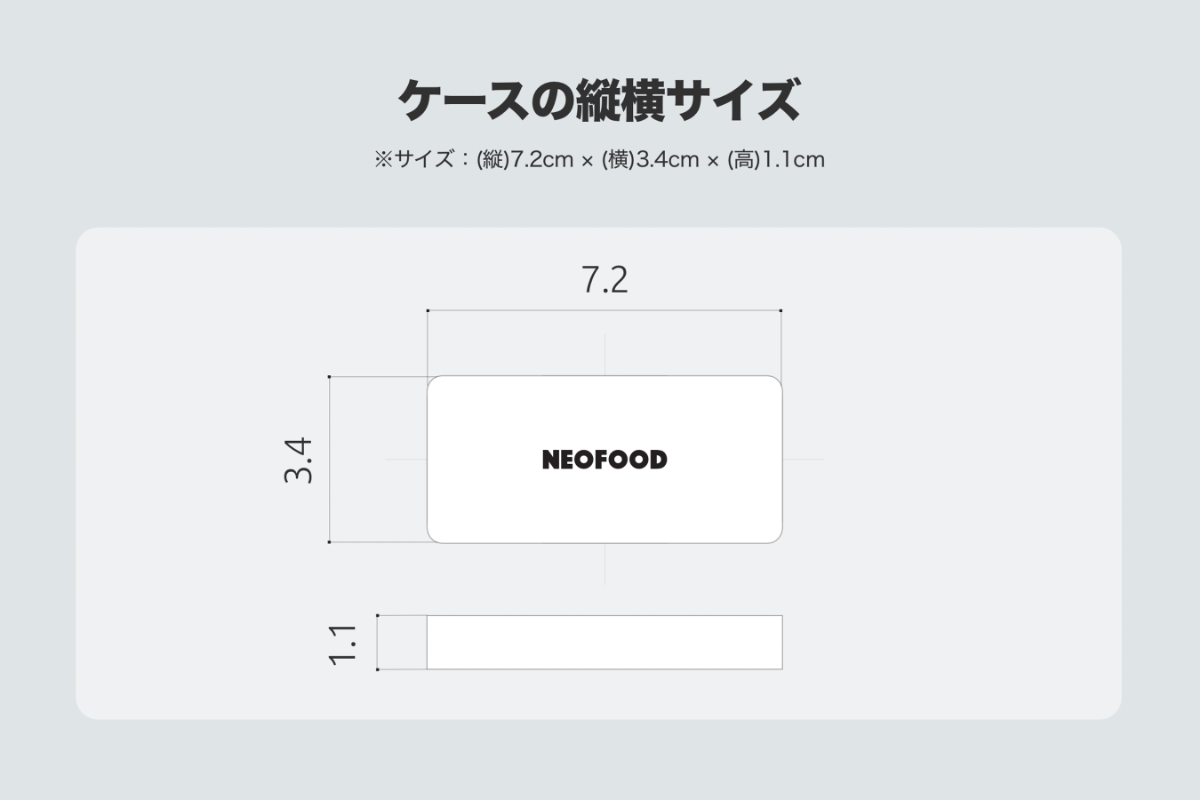Click the right endpoint of the 7.2 line
1200x800 pixels.
[780, 311]
